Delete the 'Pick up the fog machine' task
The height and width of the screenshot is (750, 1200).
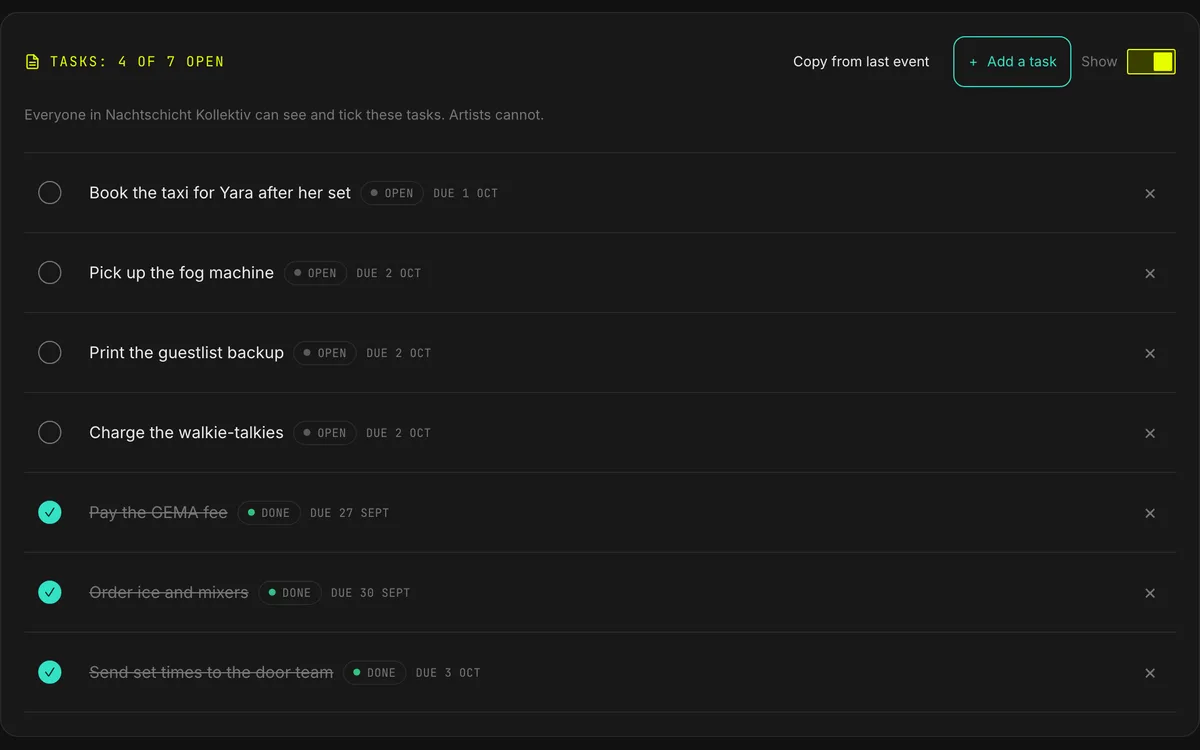point(1150,273)
